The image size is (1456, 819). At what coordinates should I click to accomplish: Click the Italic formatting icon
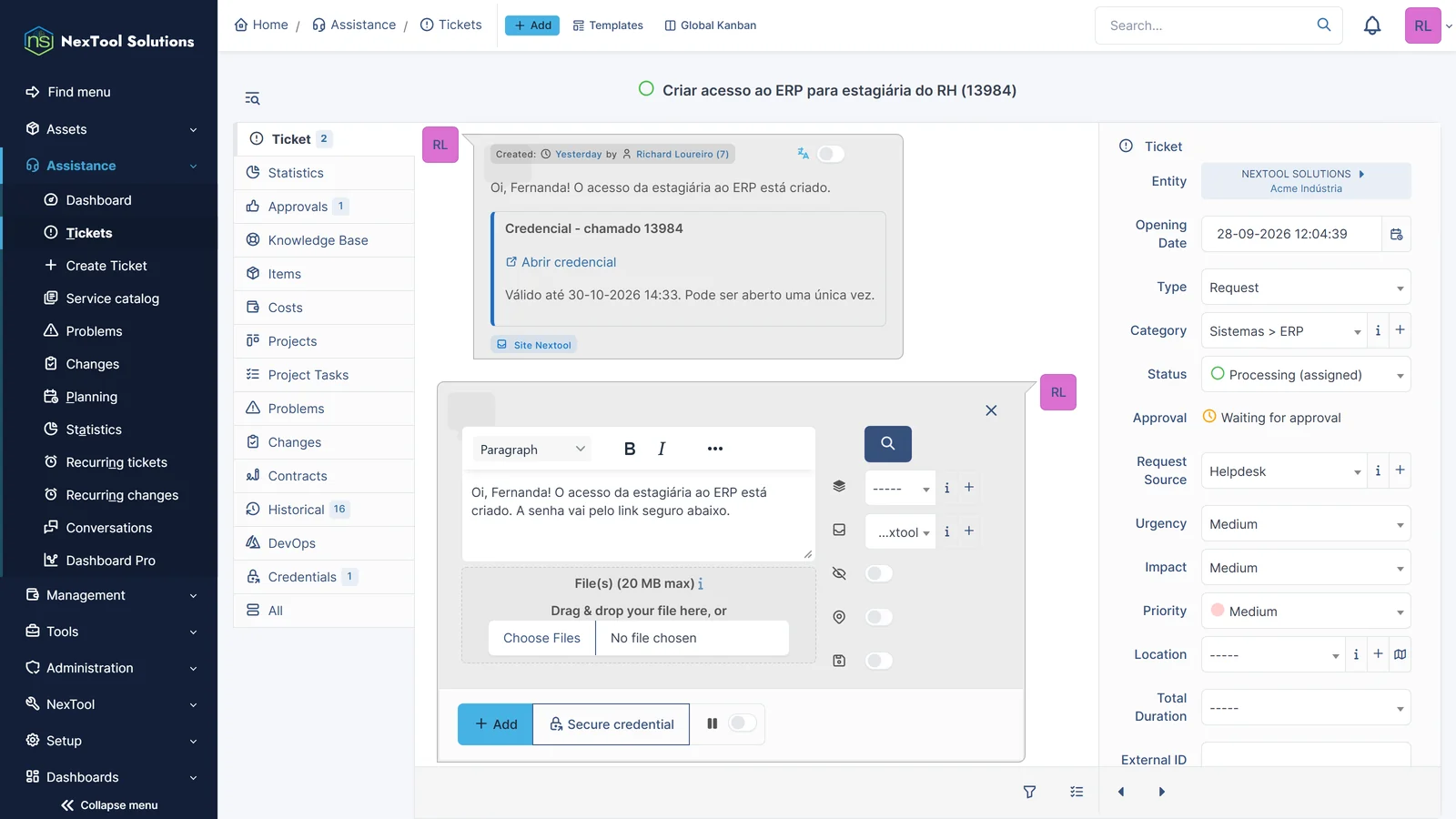[662, 449]
